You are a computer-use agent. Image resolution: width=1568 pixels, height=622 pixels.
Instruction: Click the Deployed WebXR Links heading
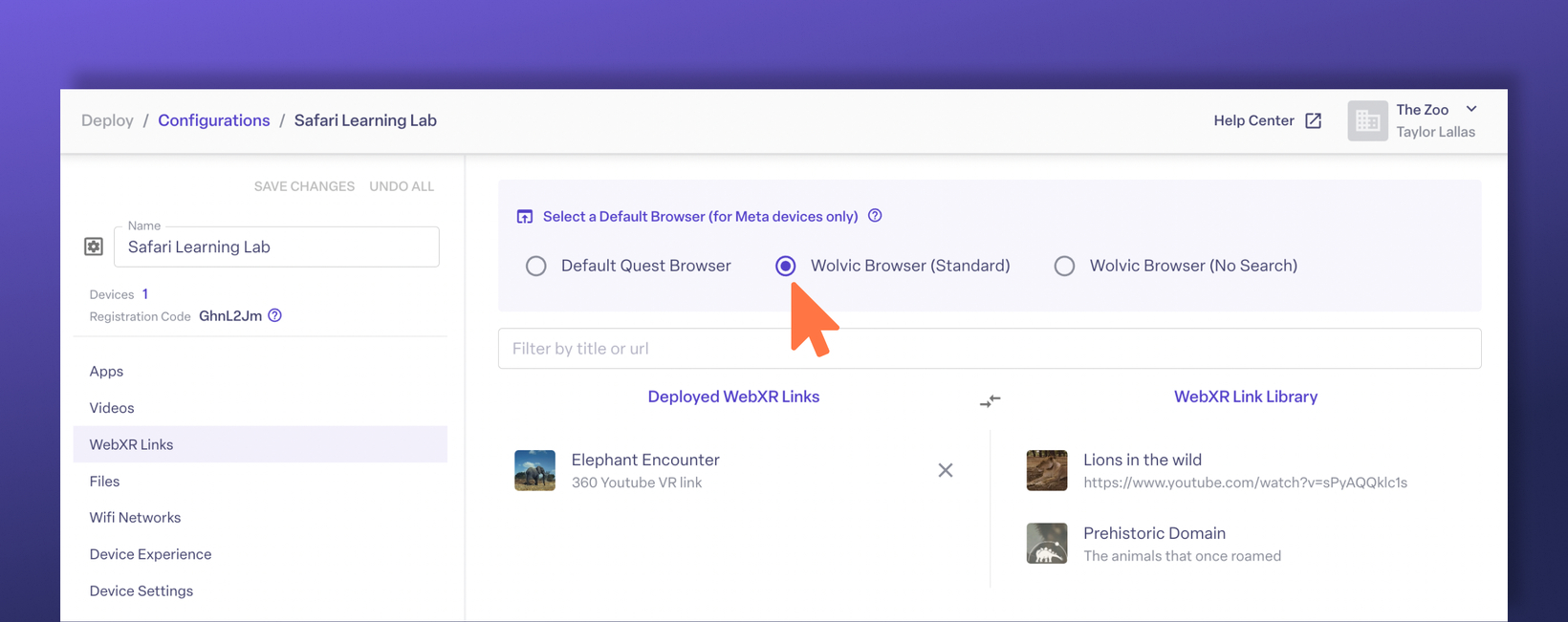point(733,397)
